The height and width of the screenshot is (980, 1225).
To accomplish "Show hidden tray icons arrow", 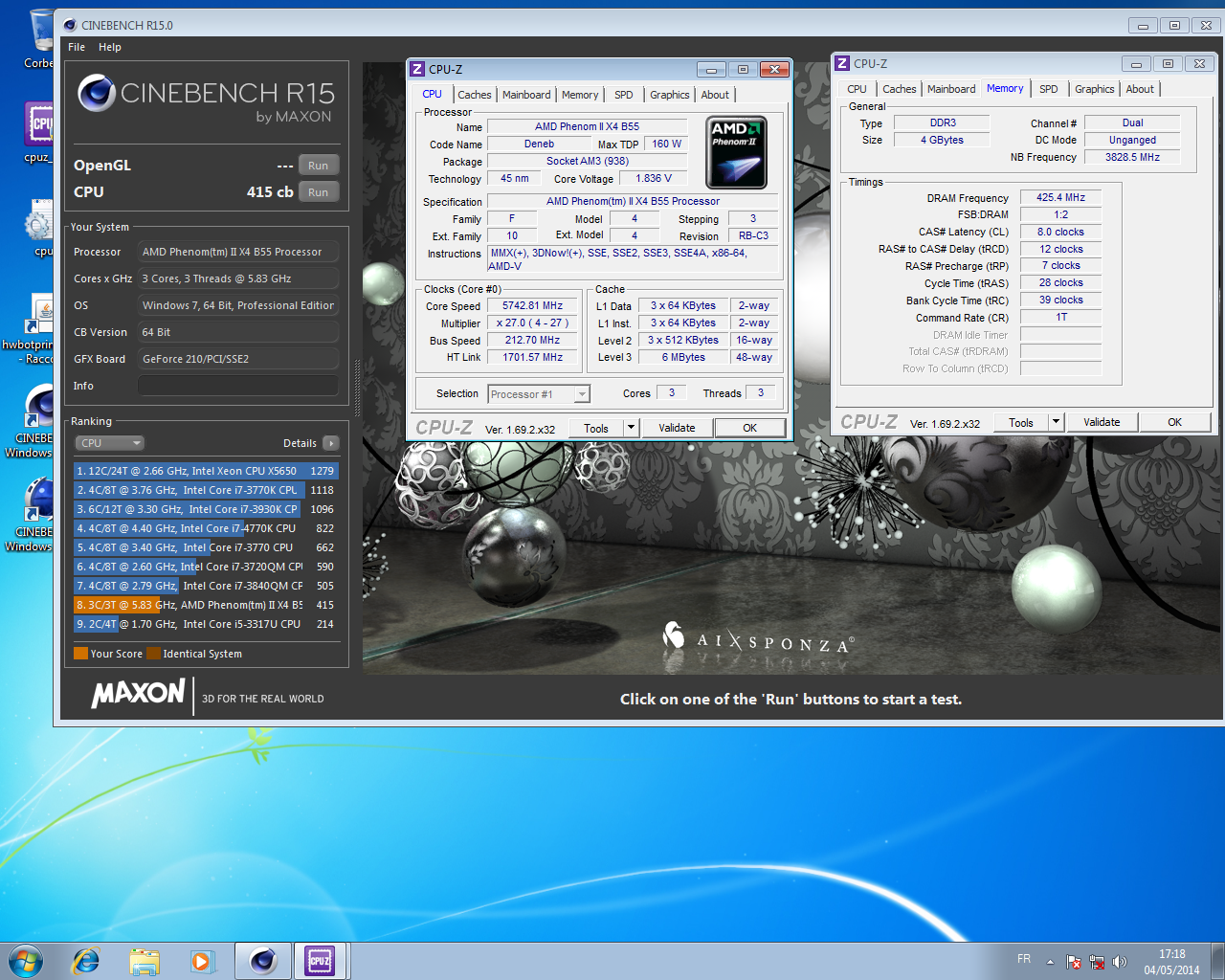I will click(1050, 962).
